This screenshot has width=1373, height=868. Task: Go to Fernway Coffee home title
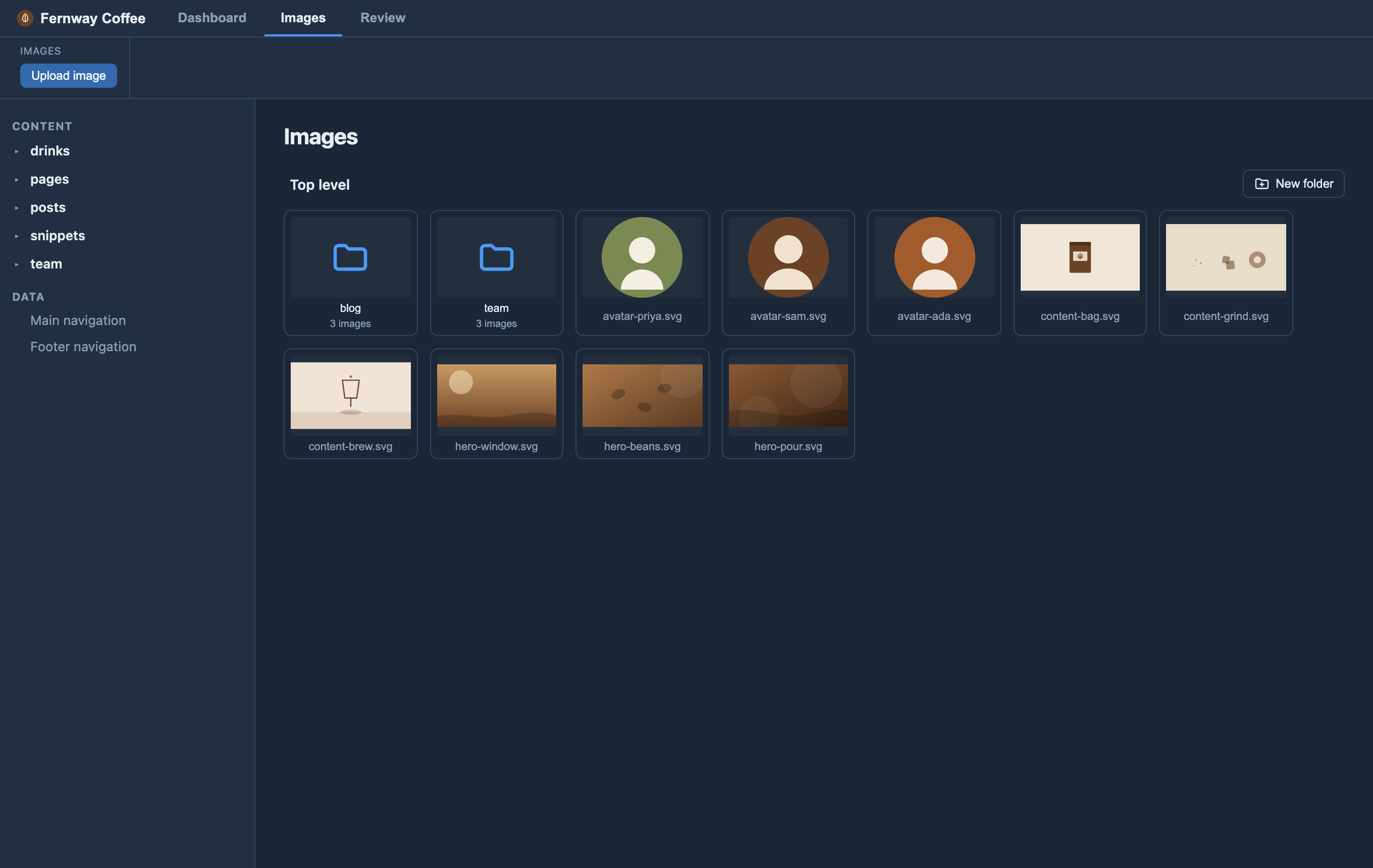pyautogui.click(x=93, y=18)
